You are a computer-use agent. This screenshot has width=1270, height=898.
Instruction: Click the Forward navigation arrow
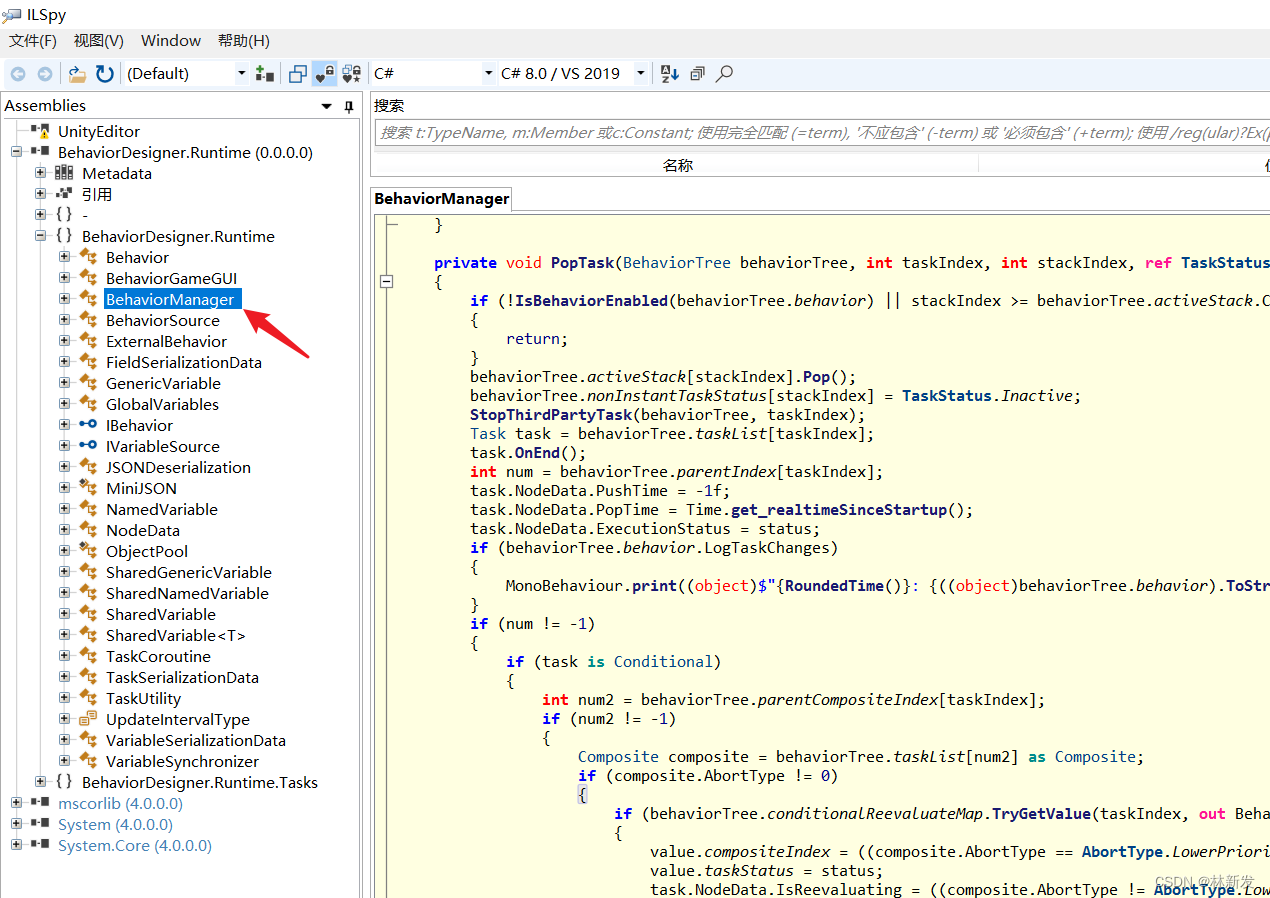[45, 74]
